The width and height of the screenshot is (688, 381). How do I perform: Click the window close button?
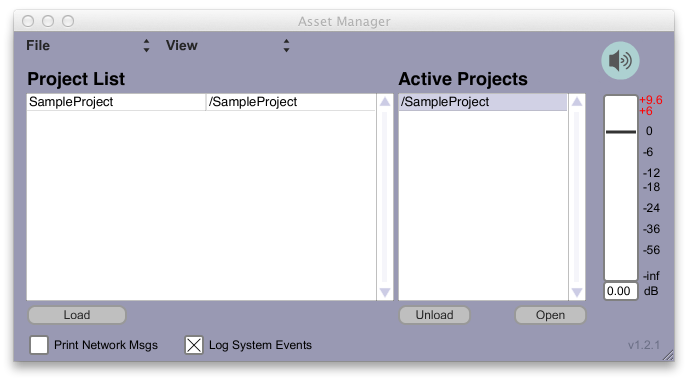click(x=28, y=21)
